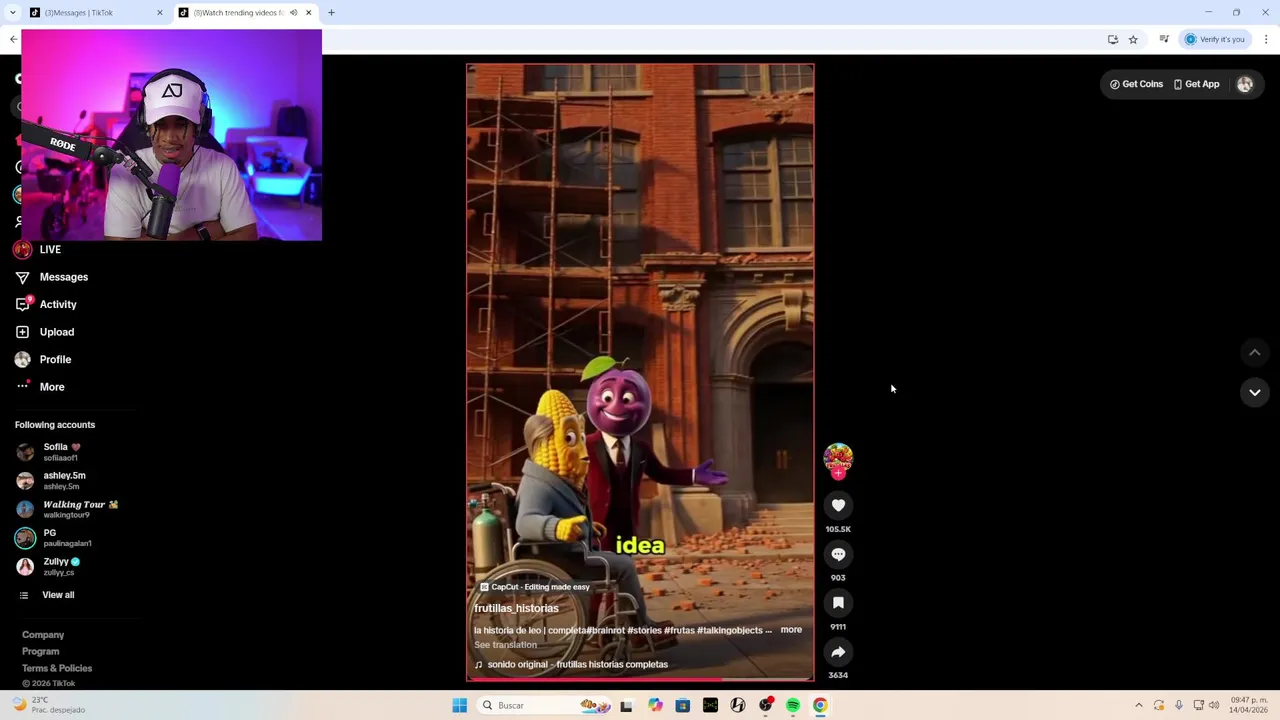Image resolution: width=1280 pixels, height=720 pixels.
Task: Go to the previous video with the up arrow
Action: (1254, 352)
